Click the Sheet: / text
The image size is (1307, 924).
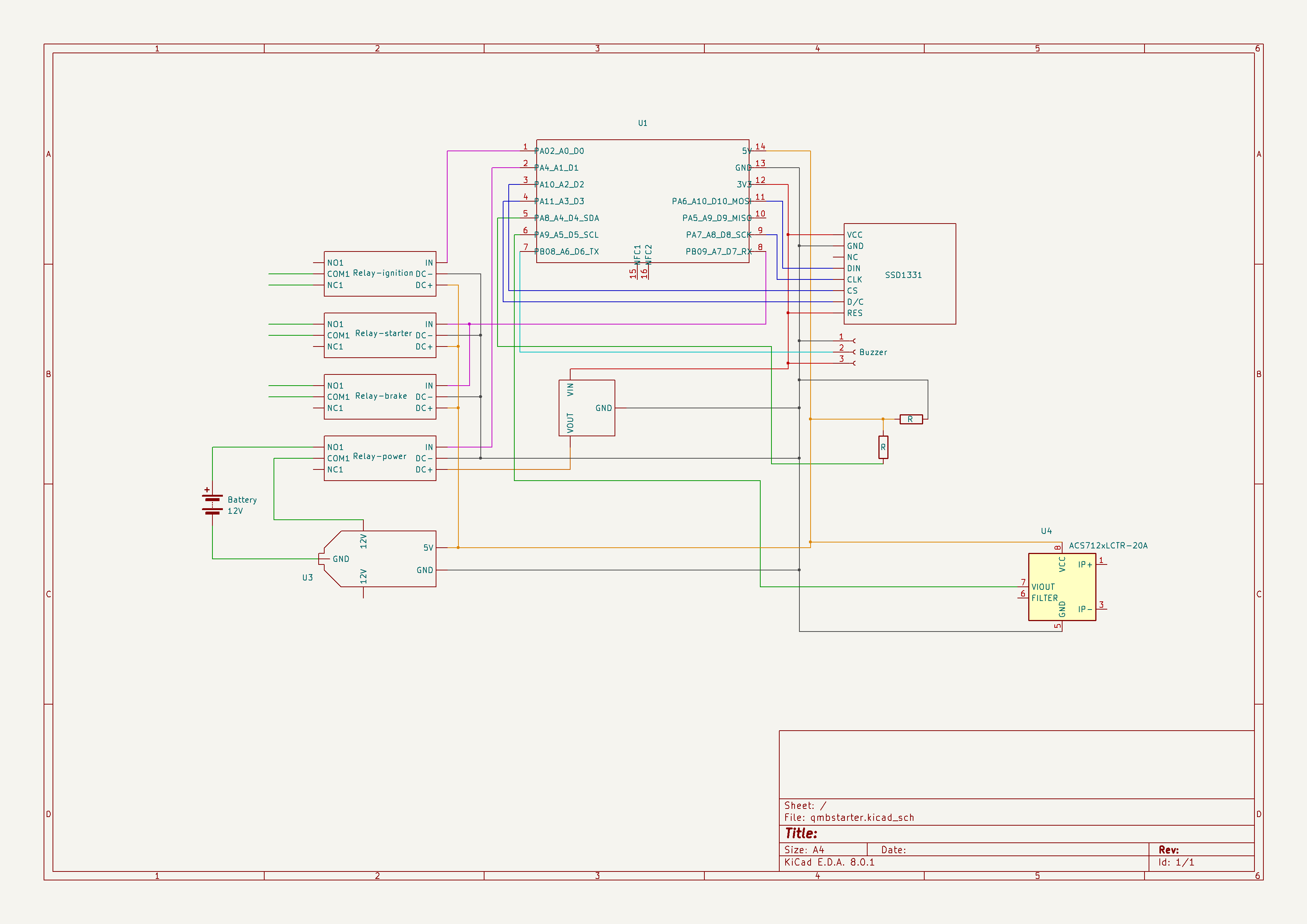[805, 806]
